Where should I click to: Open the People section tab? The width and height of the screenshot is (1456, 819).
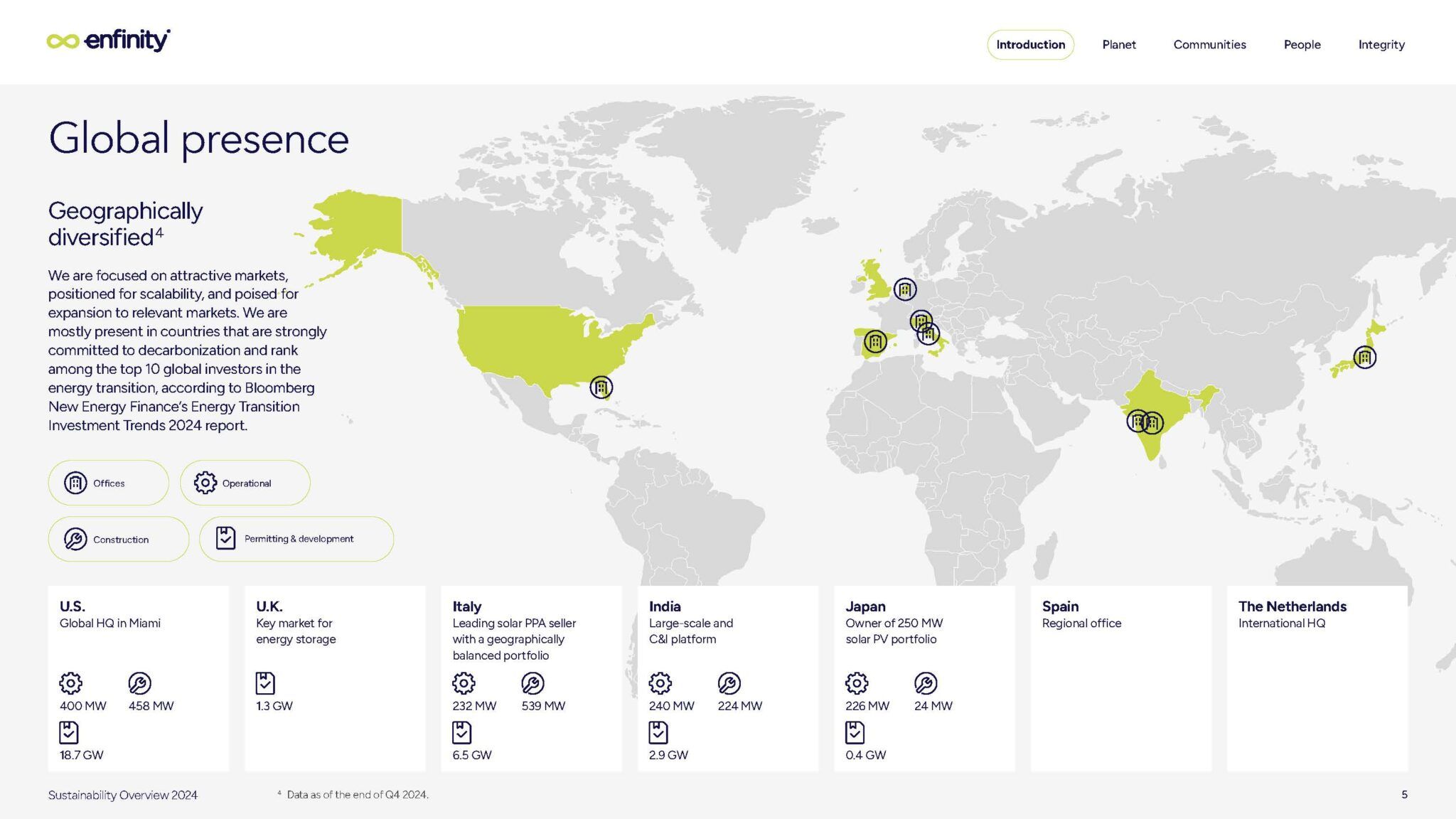(1302, 45)
